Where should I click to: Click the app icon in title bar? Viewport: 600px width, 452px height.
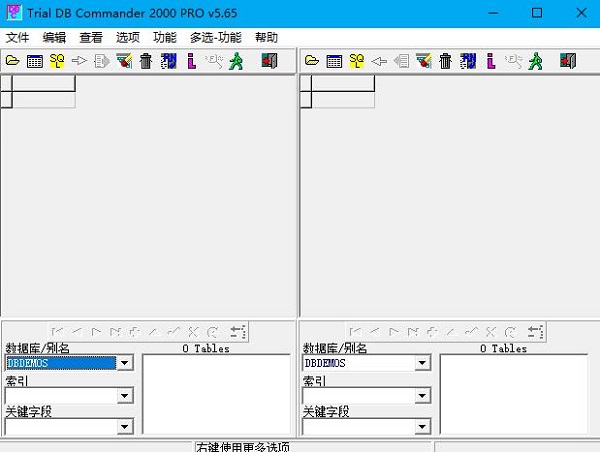[x=14, y=13]
